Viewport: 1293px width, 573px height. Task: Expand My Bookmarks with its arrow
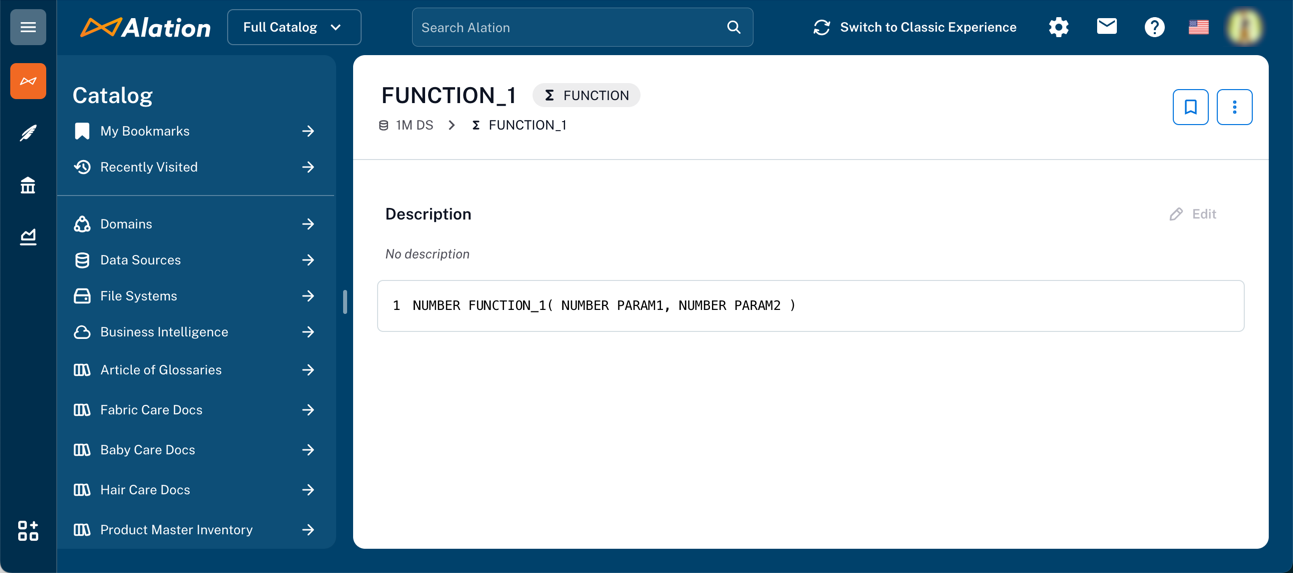pos(308,131)
